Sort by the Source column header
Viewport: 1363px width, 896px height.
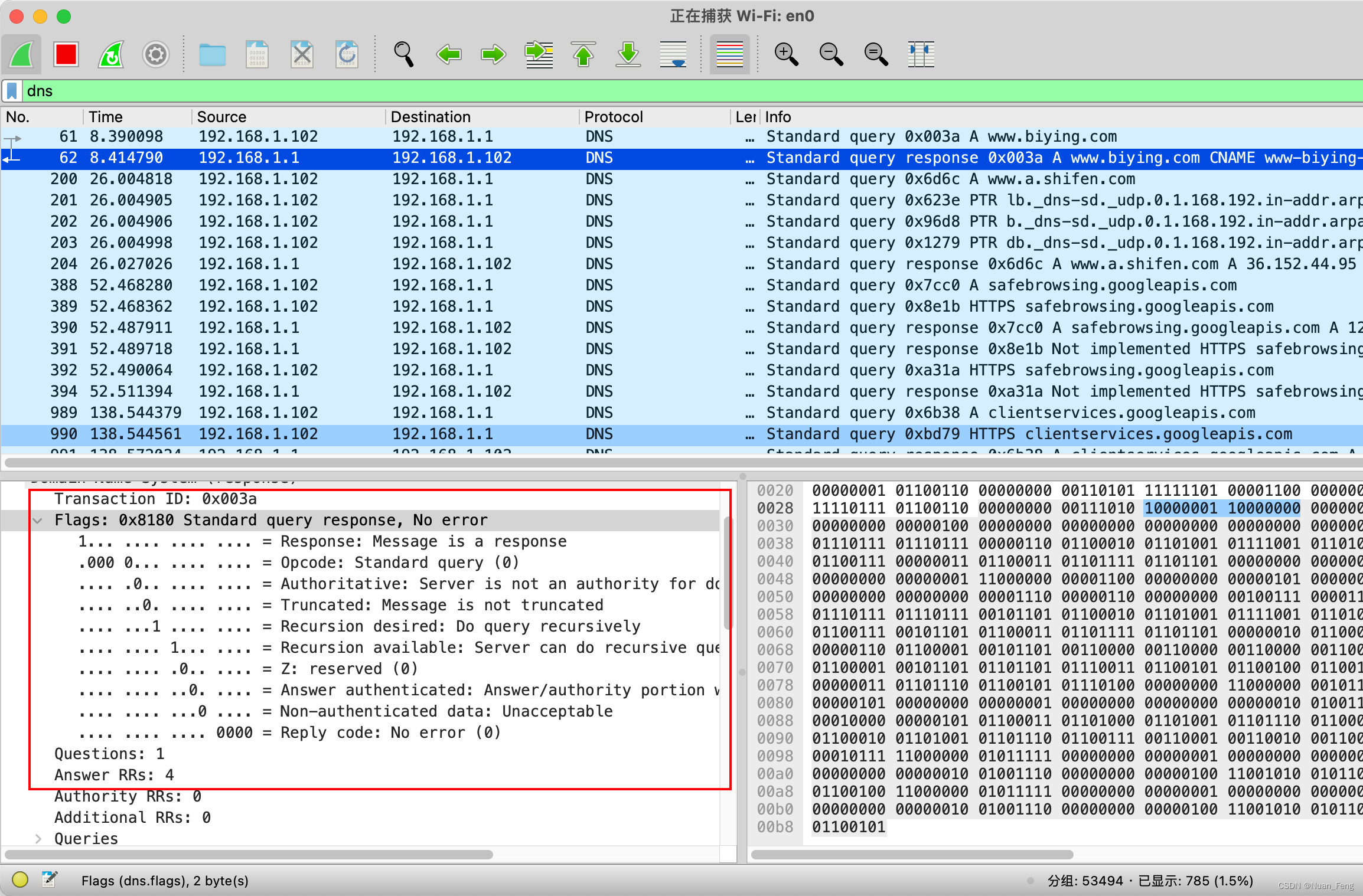click(221, 117)
